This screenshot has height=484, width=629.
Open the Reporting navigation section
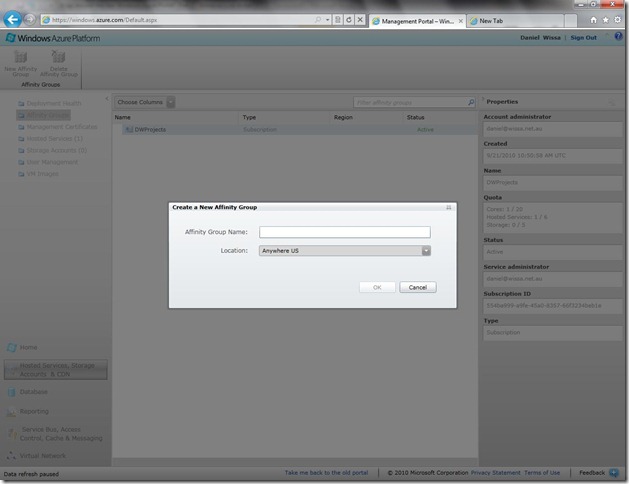[x=33, y=411]
